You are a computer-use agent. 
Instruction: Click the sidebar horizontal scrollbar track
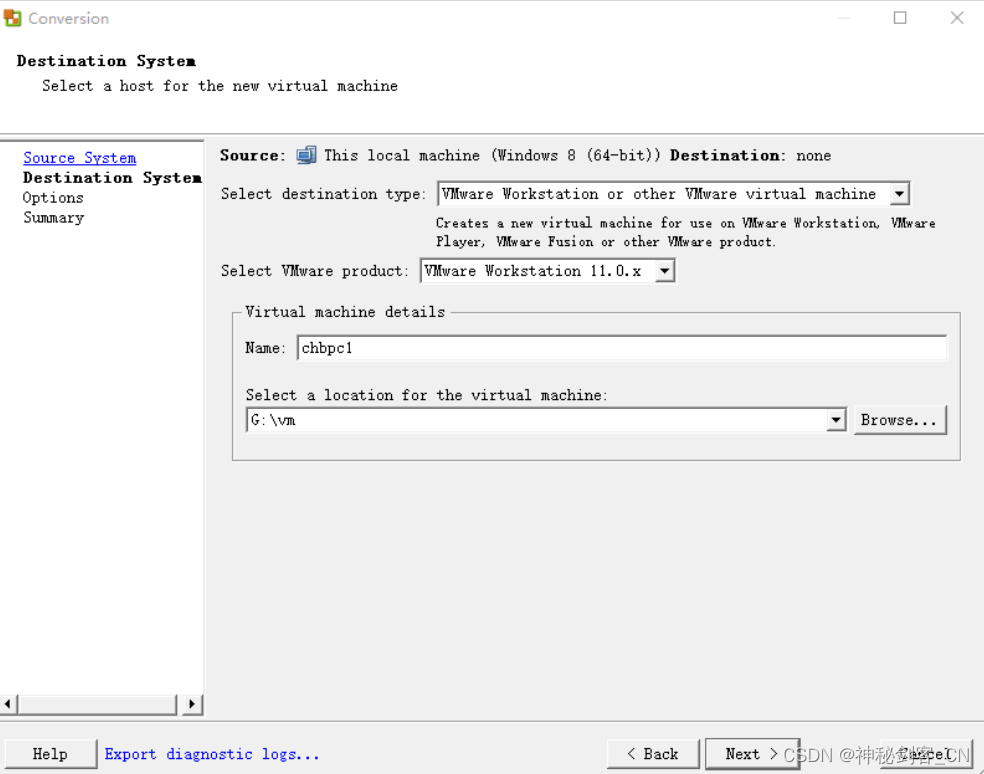97,704
